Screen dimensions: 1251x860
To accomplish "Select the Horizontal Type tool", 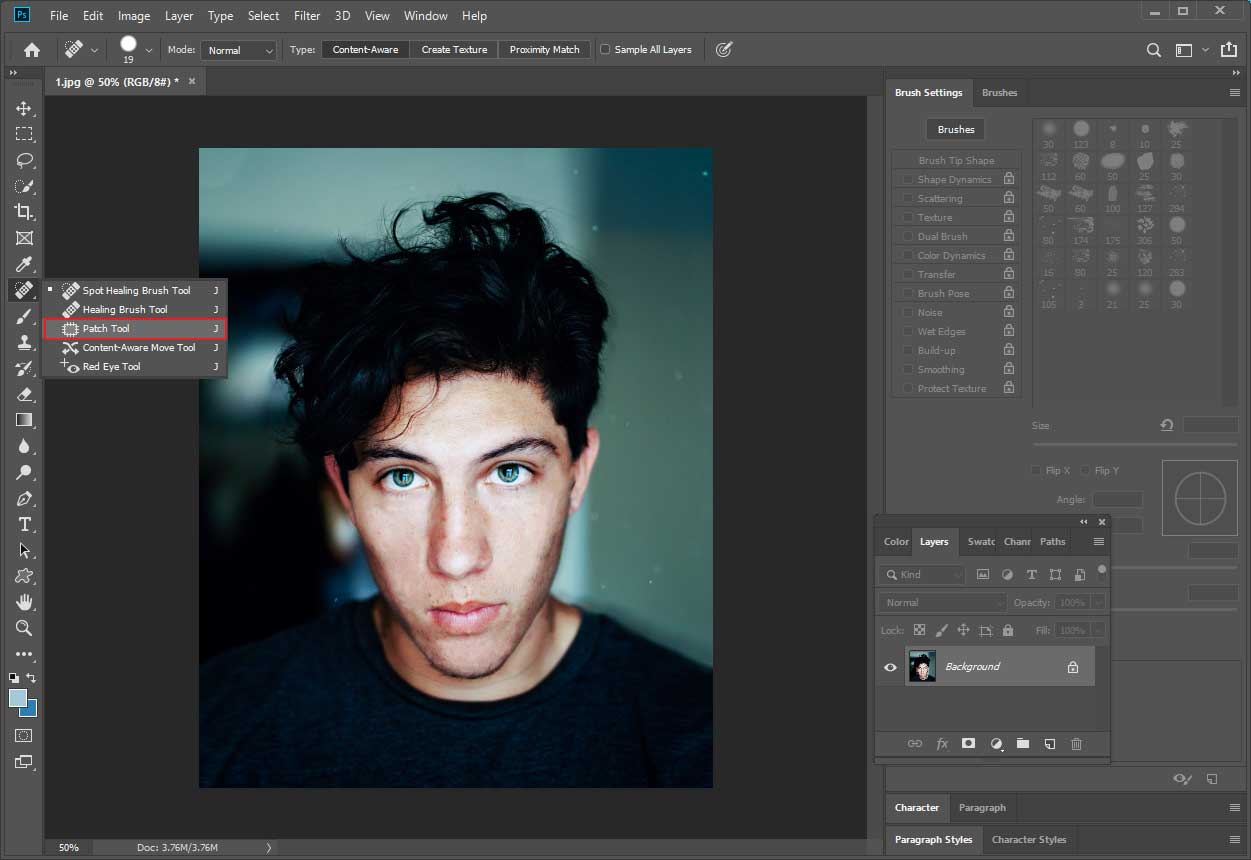I will coord(23,524).
